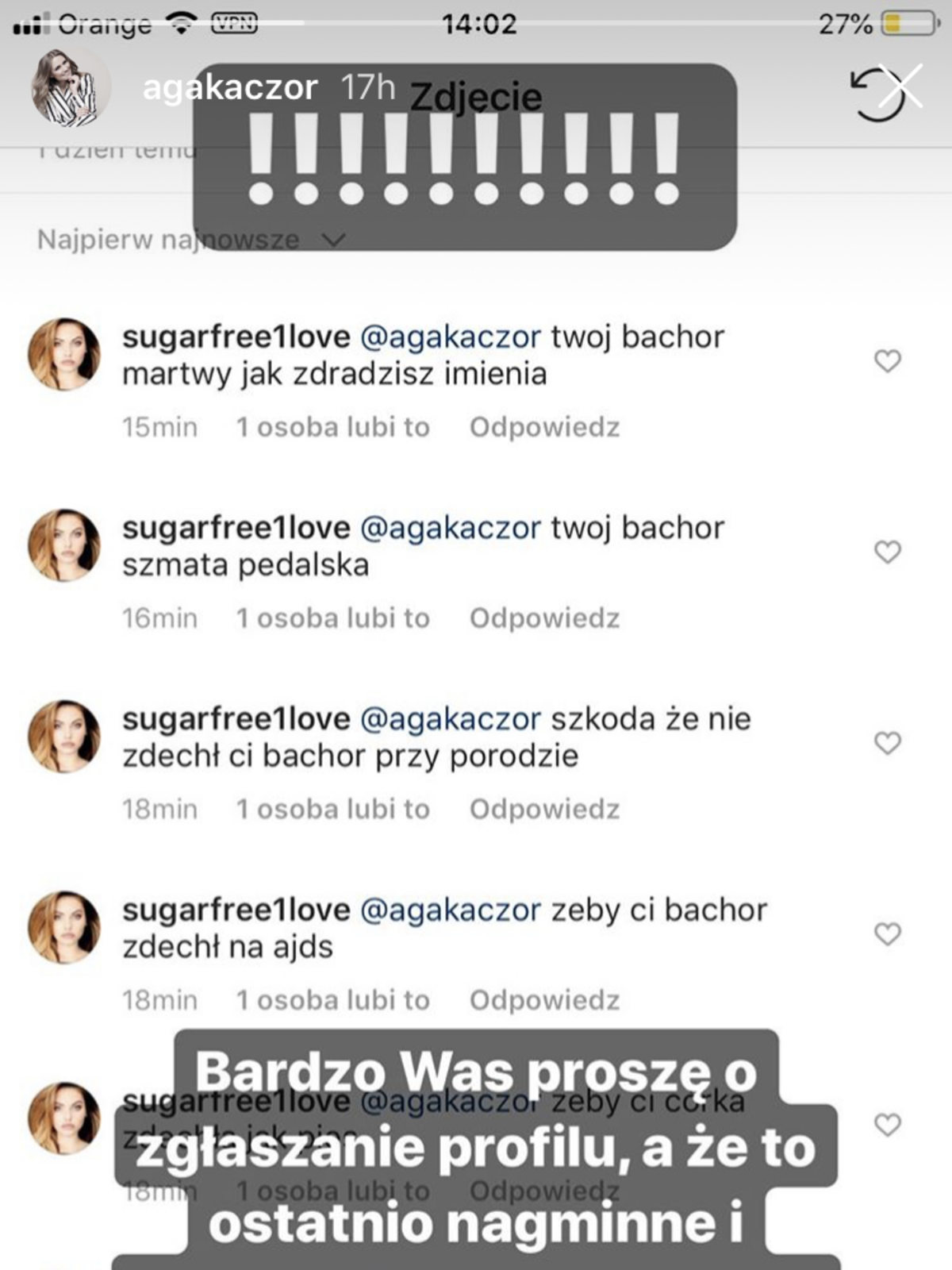Tap heart icon on 'zdechł na ajds' comment
Viewport: 952px width, 1270px height.
pos(887,934)
